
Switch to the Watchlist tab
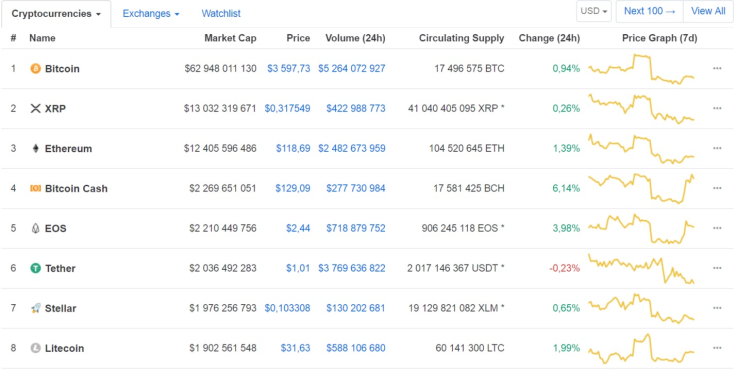[x=221, y=14]
